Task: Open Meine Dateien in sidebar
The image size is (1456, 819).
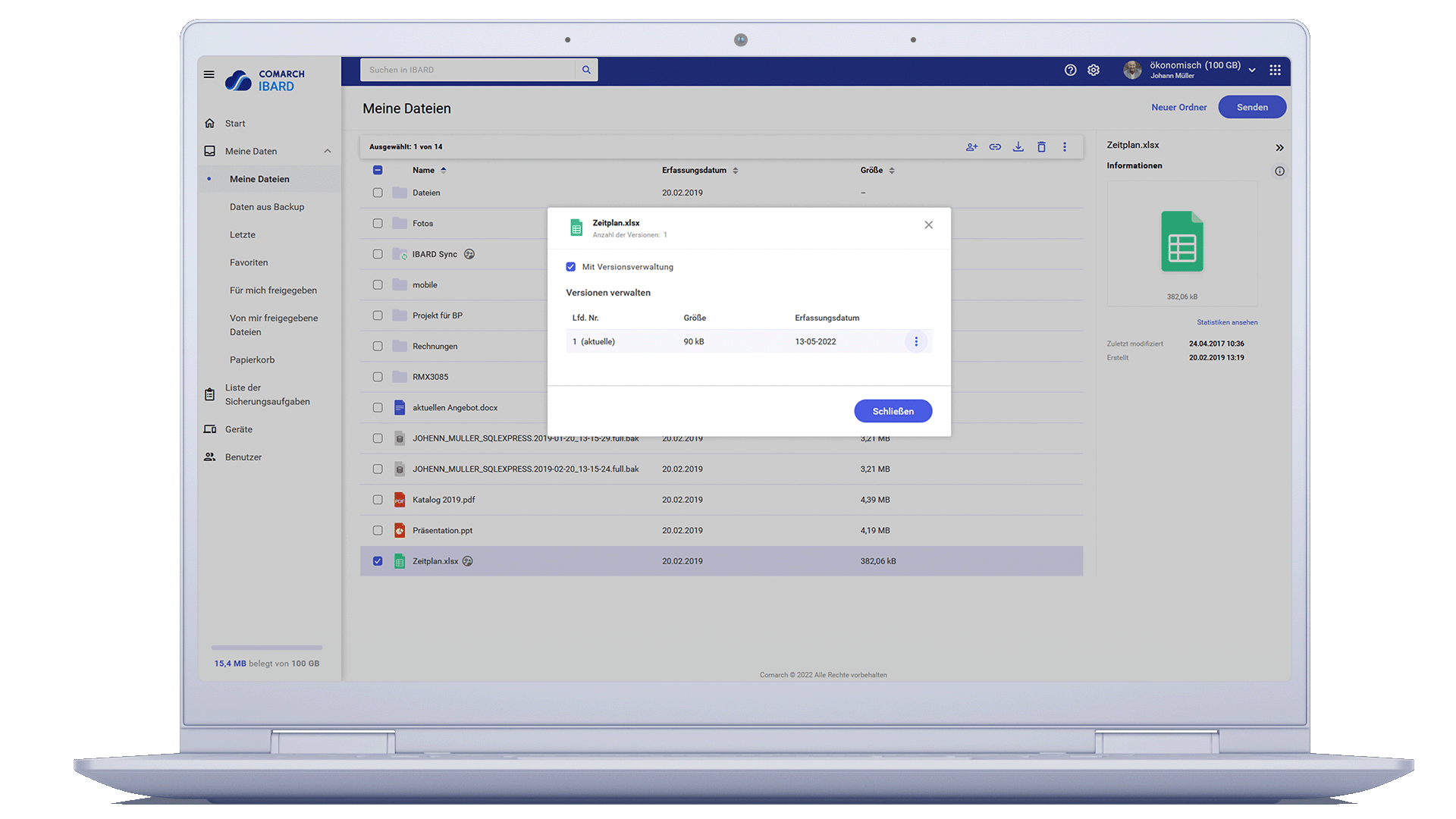Action: tap(259, 179)
